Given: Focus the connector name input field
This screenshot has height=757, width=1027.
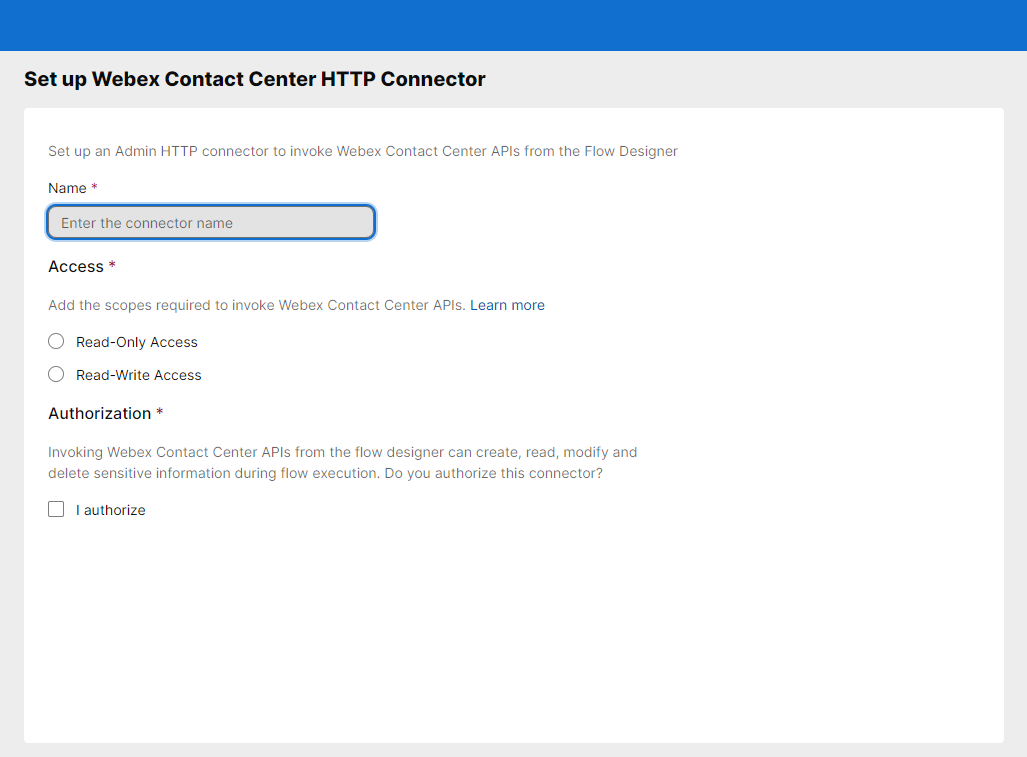Looking at the screenshot, I should point(211,223).
